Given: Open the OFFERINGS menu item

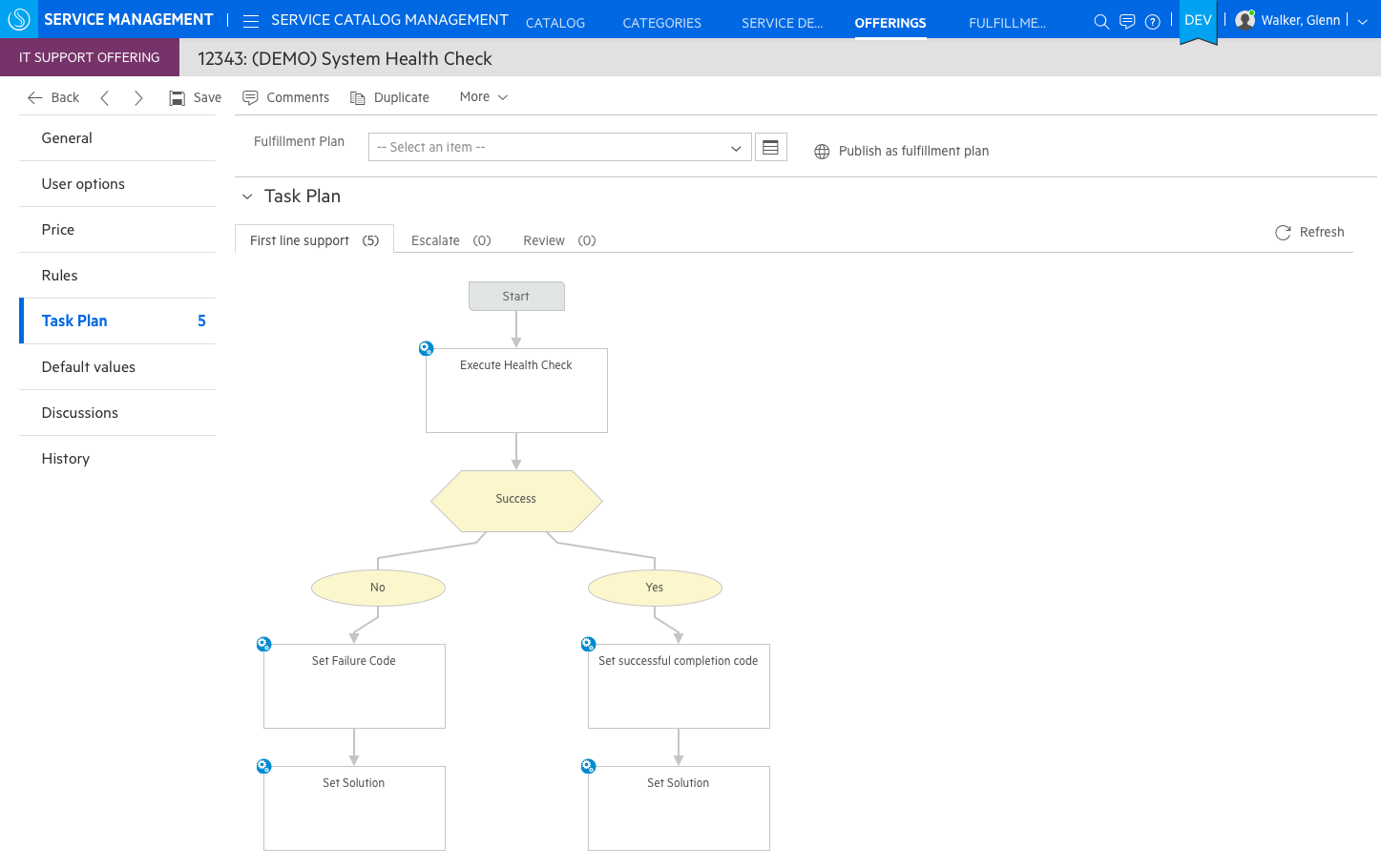Looking at the screenshot, I should click(889, 23).
